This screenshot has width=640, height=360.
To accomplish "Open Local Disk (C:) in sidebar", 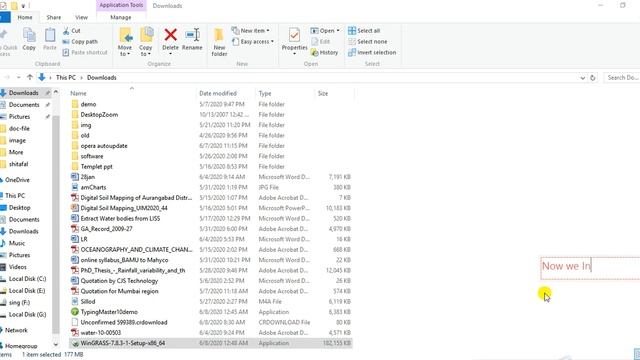I will click(x=27, y=279).
